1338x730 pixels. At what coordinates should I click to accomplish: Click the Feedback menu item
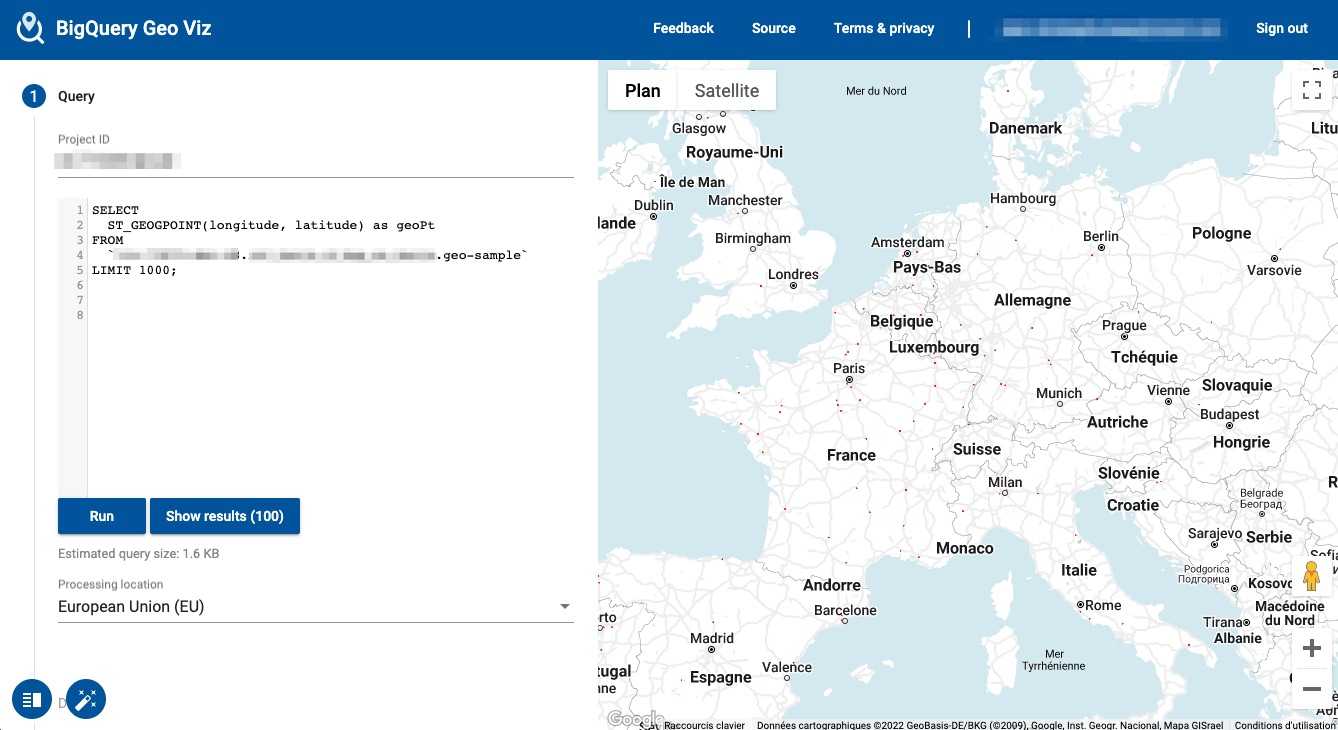tap(683, 28)
